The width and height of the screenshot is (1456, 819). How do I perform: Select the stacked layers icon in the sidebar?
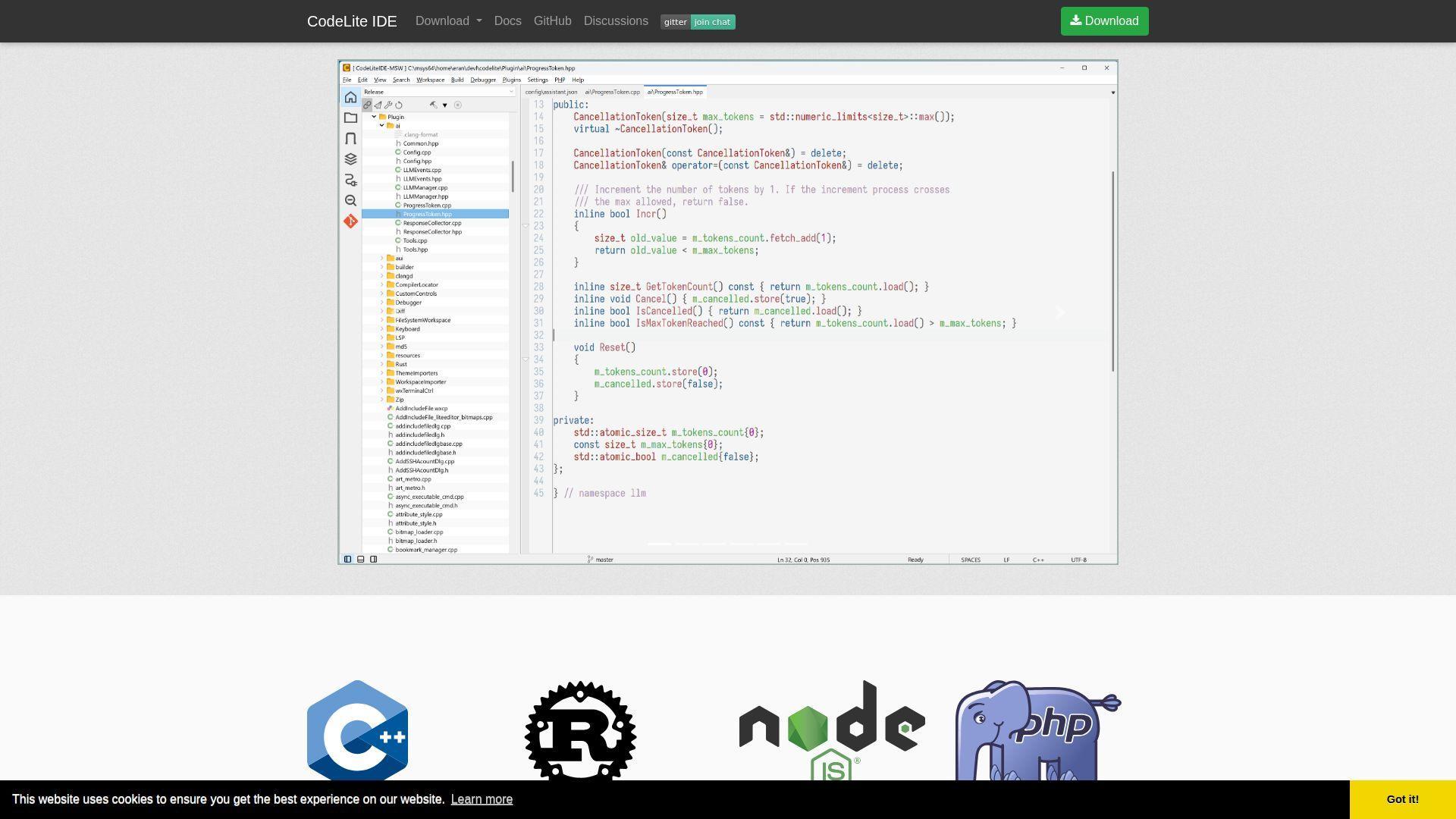pos(350,158)
